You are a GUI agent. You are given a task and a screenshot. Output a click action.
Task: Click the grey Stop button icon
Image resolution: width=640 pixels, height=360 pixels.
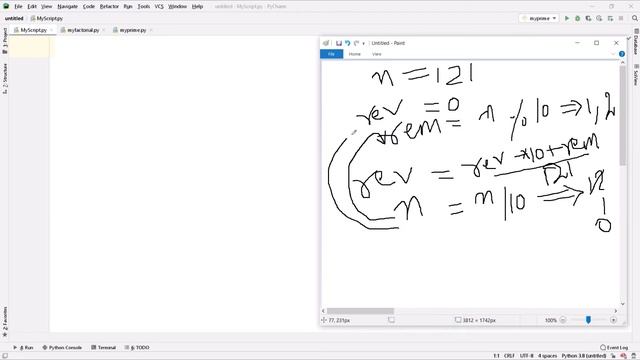[x=621, y=18]
